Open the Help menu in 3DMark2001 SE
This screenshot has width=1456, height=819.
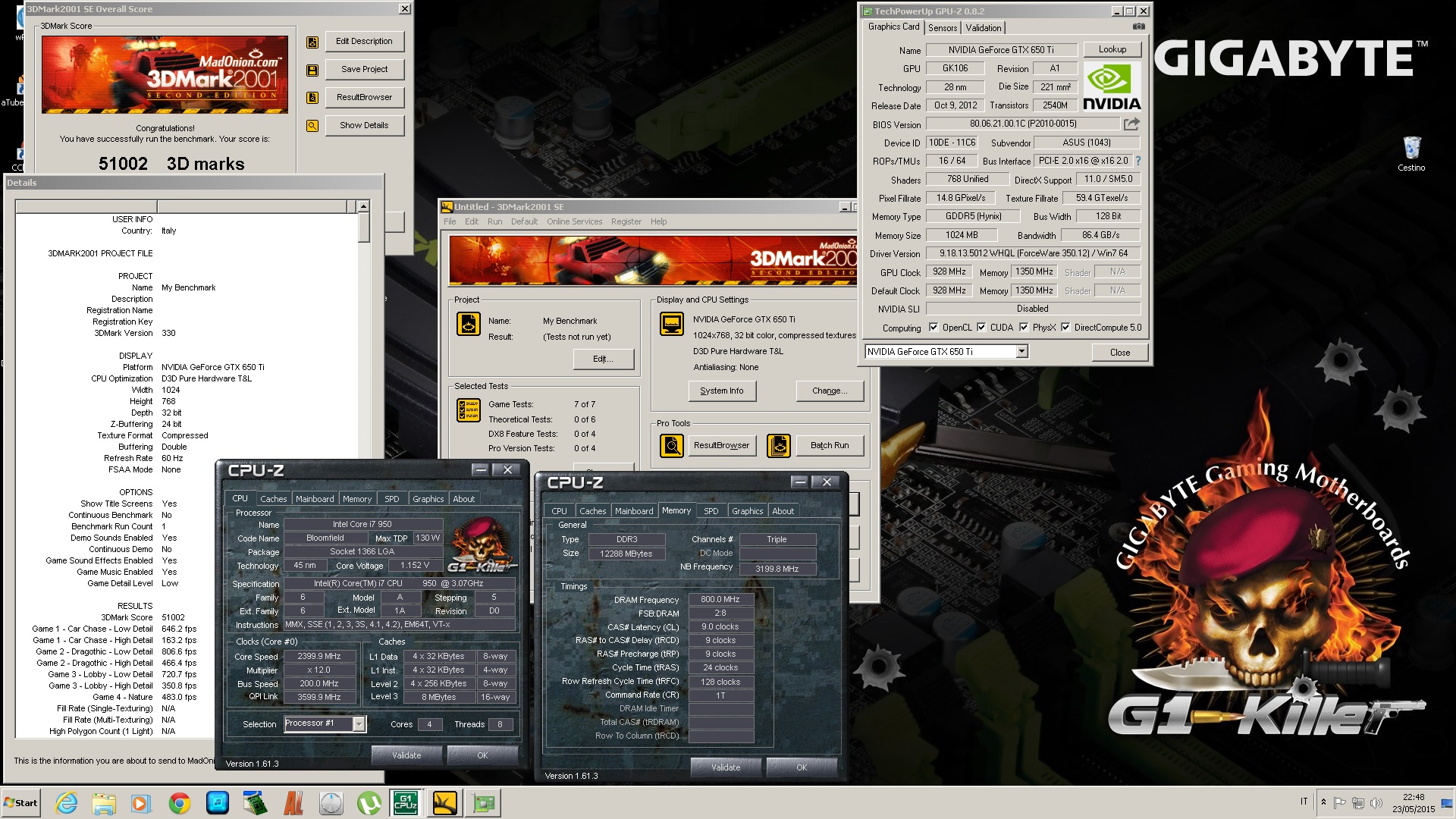[x=658, y=221]
